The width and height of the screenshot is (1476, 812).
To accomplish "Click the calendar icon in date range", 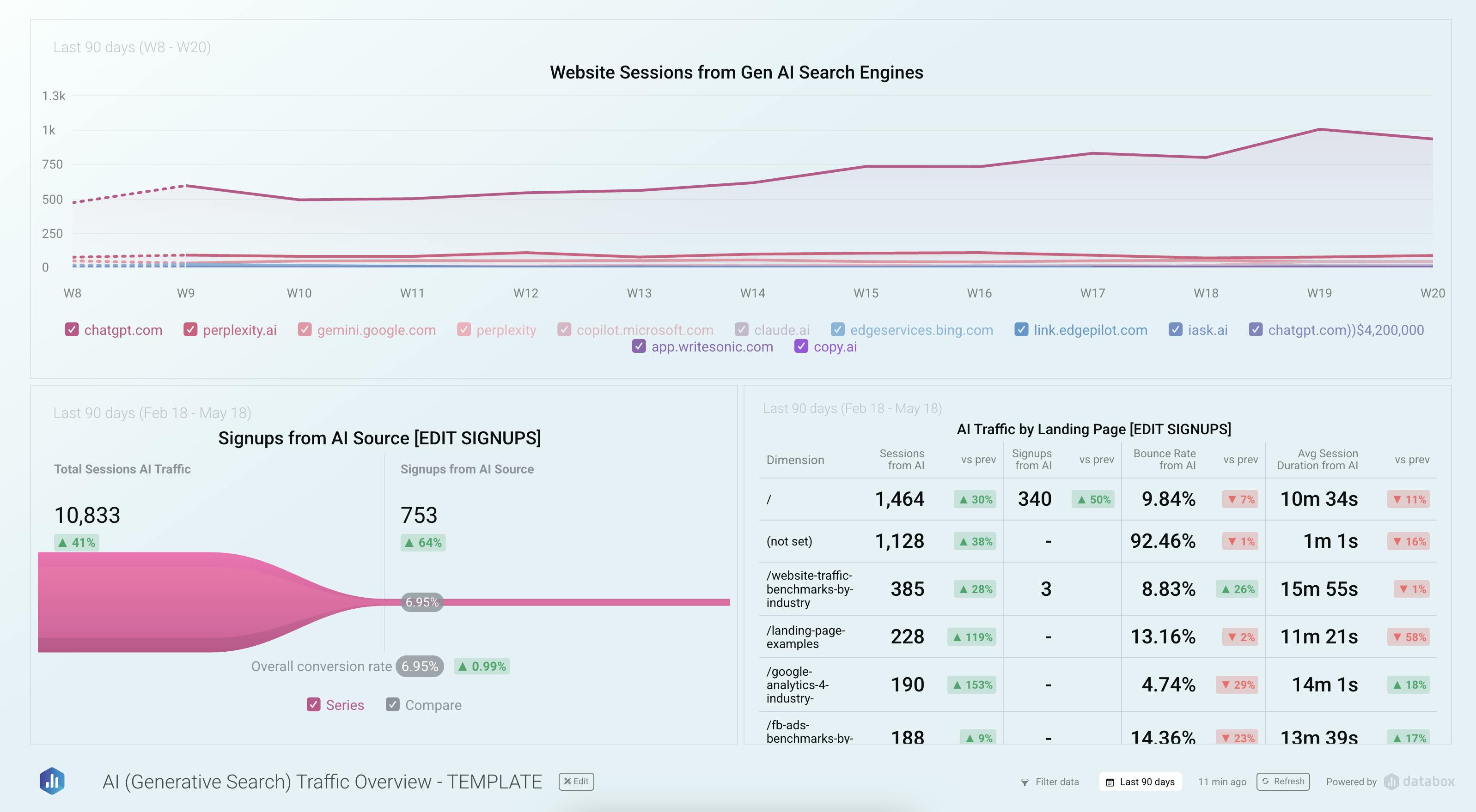I will pos(1110,782).
